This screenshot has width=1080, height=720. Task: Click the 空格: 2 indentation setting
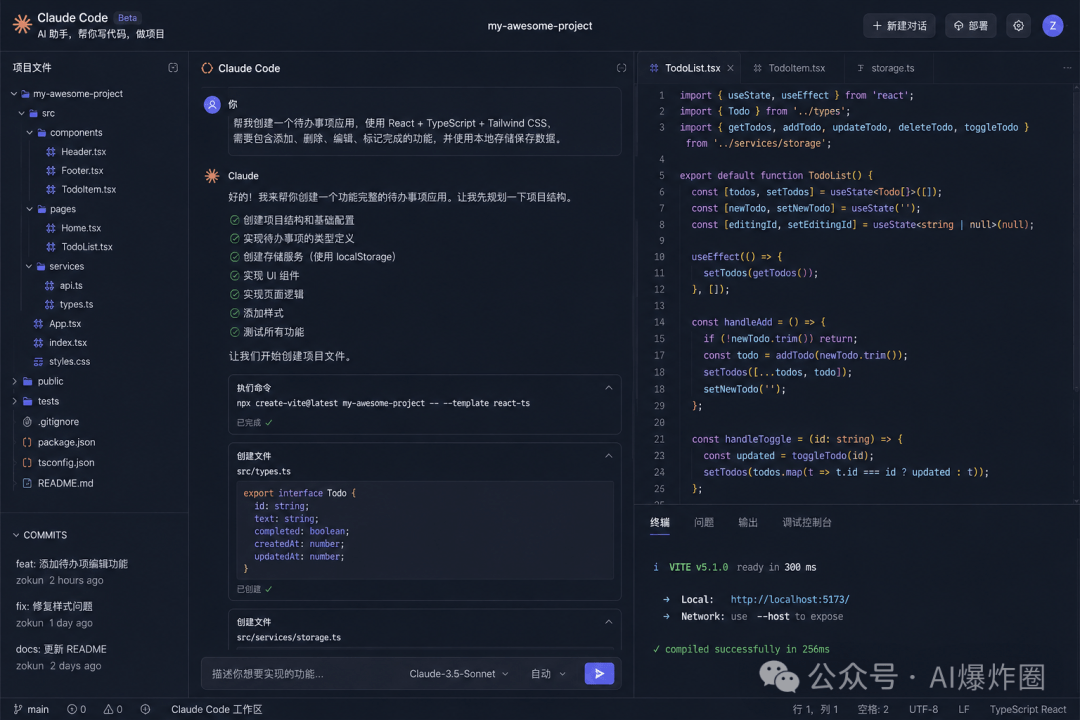pyautogui.click(x=873, y=709)
